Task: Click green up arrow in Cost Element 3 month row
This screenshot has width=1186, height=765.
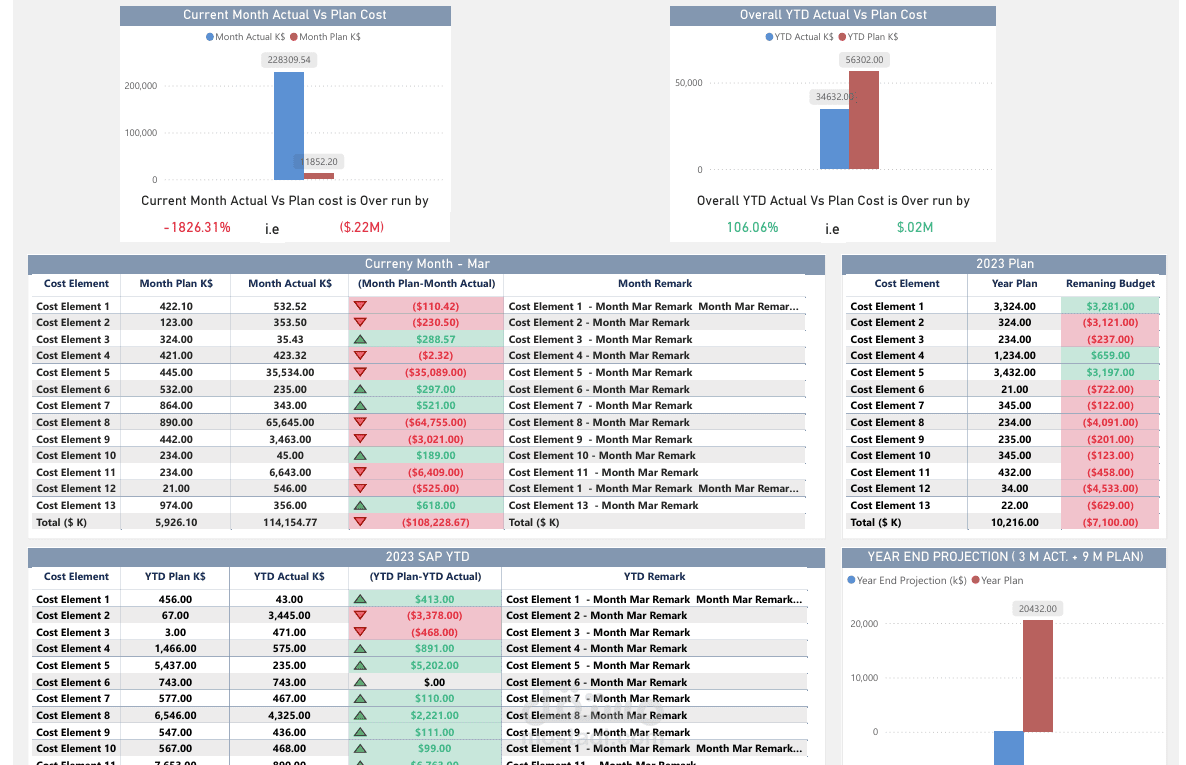Action: tap(360, 339)
